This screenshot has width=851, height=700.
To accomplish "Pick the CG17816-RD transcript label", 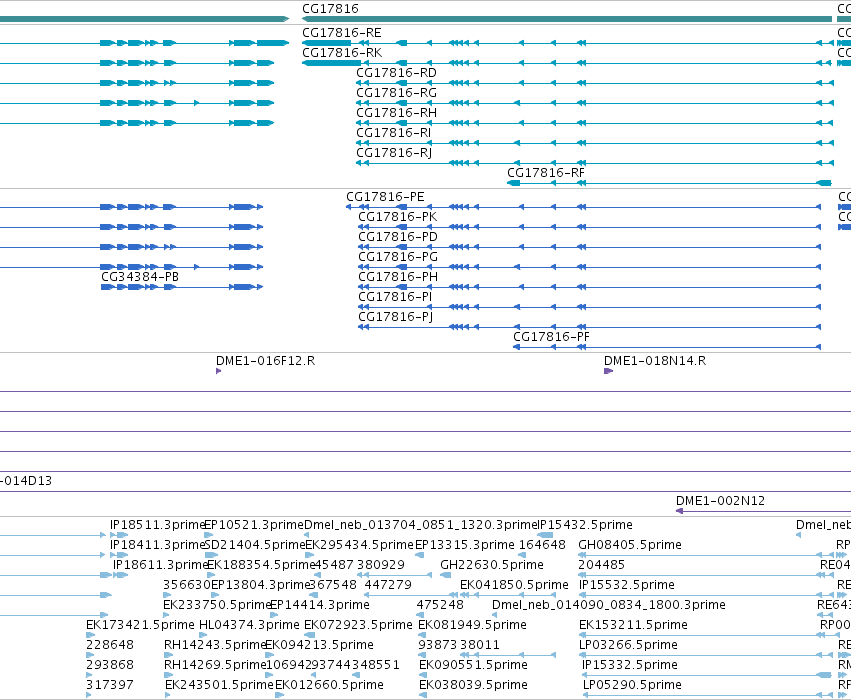I will point(396,73).
